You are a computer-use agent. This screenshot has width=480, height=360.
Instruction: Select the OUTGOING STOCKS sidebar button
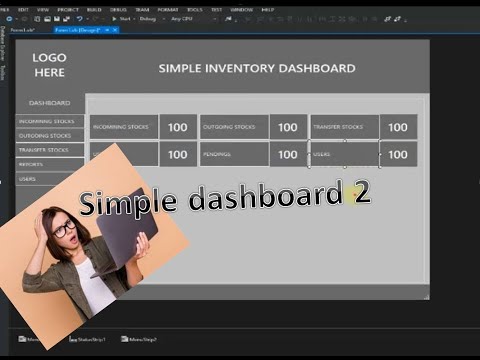50,136
